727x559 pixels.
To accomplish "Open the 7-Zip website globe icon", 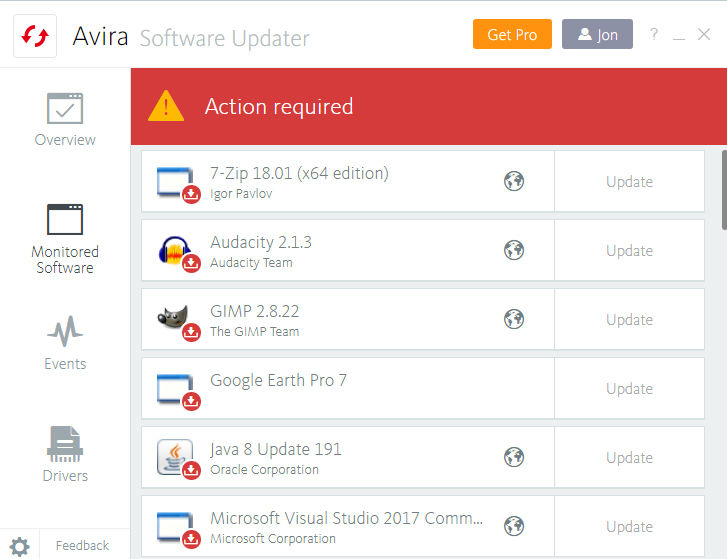I will click(514, 181).
